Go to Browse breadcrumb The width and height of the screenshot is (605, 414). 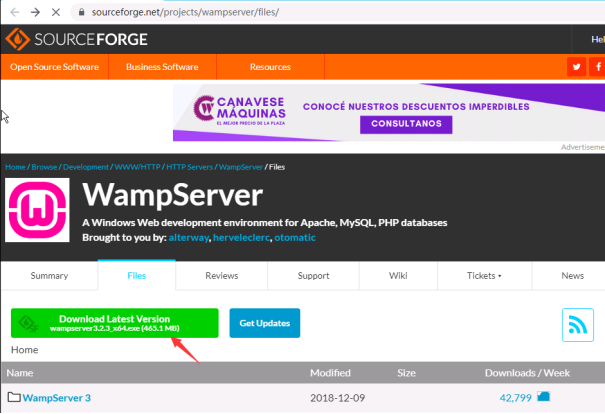pos(44,167)
